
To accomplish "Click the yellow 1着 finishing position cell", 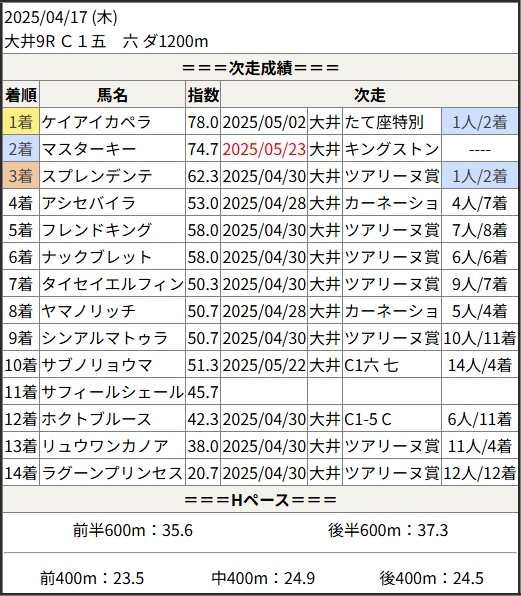I will click(x=21, y=122).
